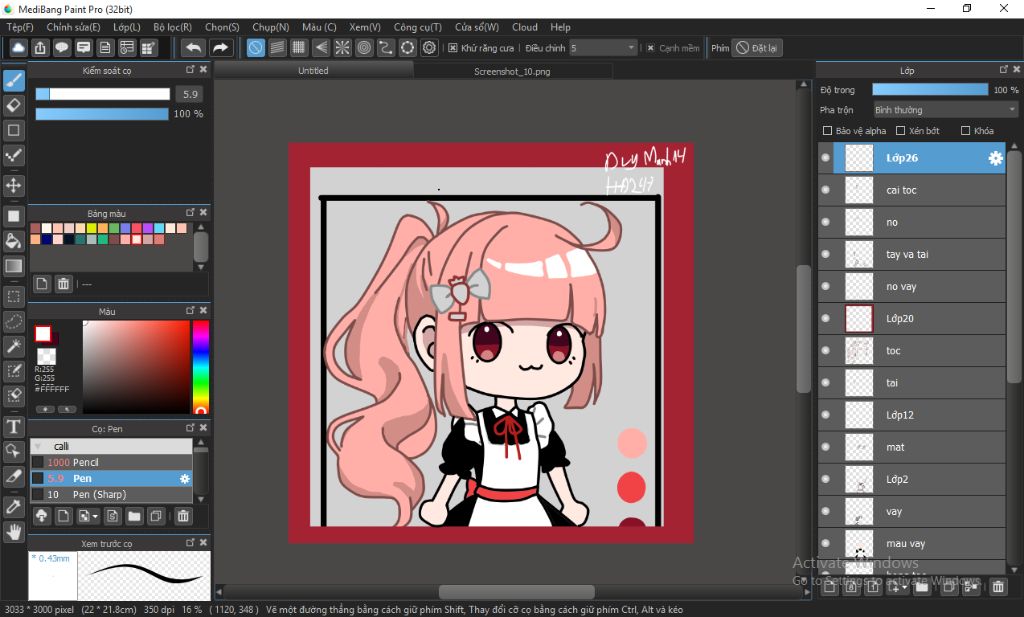Open Pha trộn blend mode dropdown
This screenshot has width=1024, height=617.
(946, 110)
